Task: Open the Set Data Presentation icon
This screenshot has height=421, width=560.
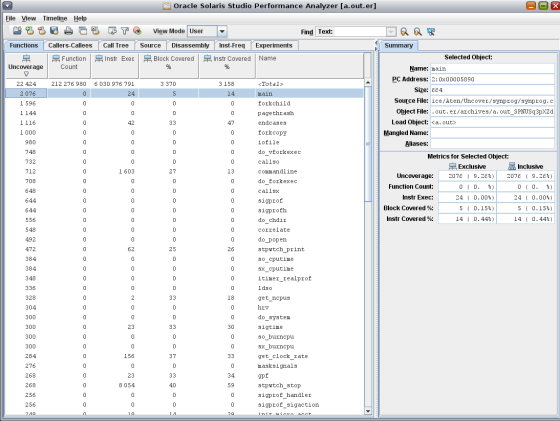Action: pyautogui.click(x=112, y=31)
